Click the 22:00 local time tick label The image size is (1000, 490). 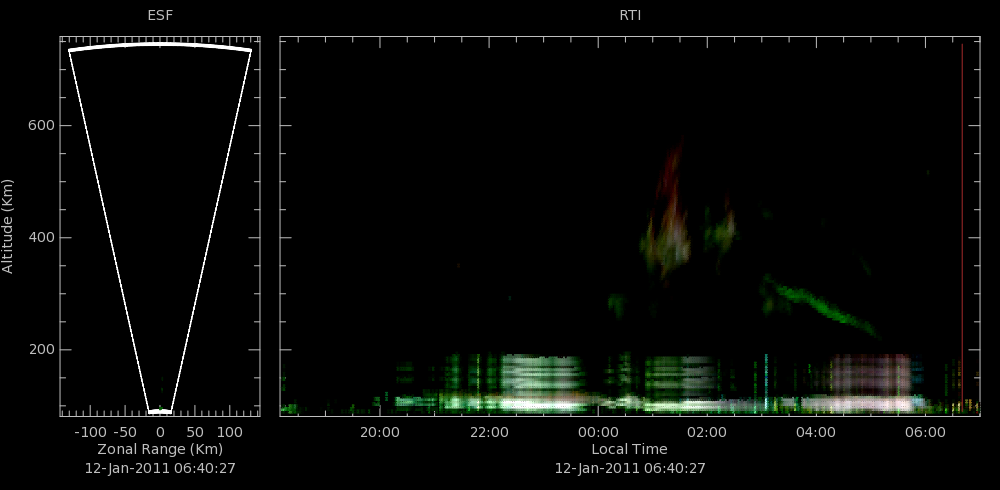(x=489, y=432)
